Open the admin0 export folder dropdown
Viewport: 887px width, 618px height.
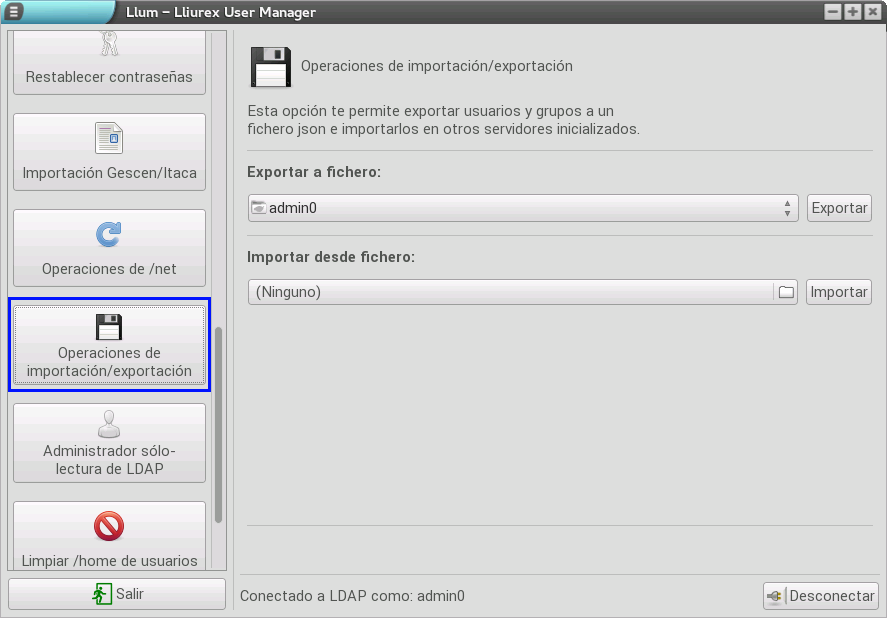520,208
